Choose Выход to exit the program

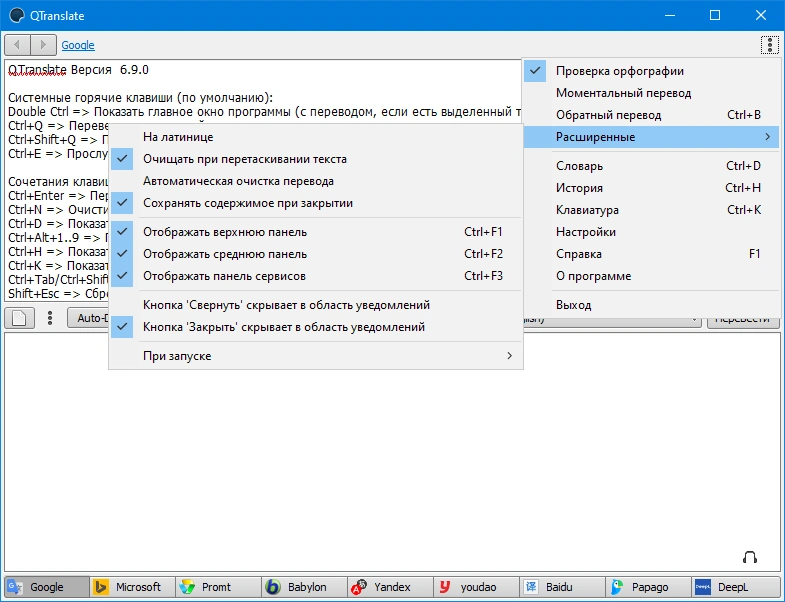651,305
